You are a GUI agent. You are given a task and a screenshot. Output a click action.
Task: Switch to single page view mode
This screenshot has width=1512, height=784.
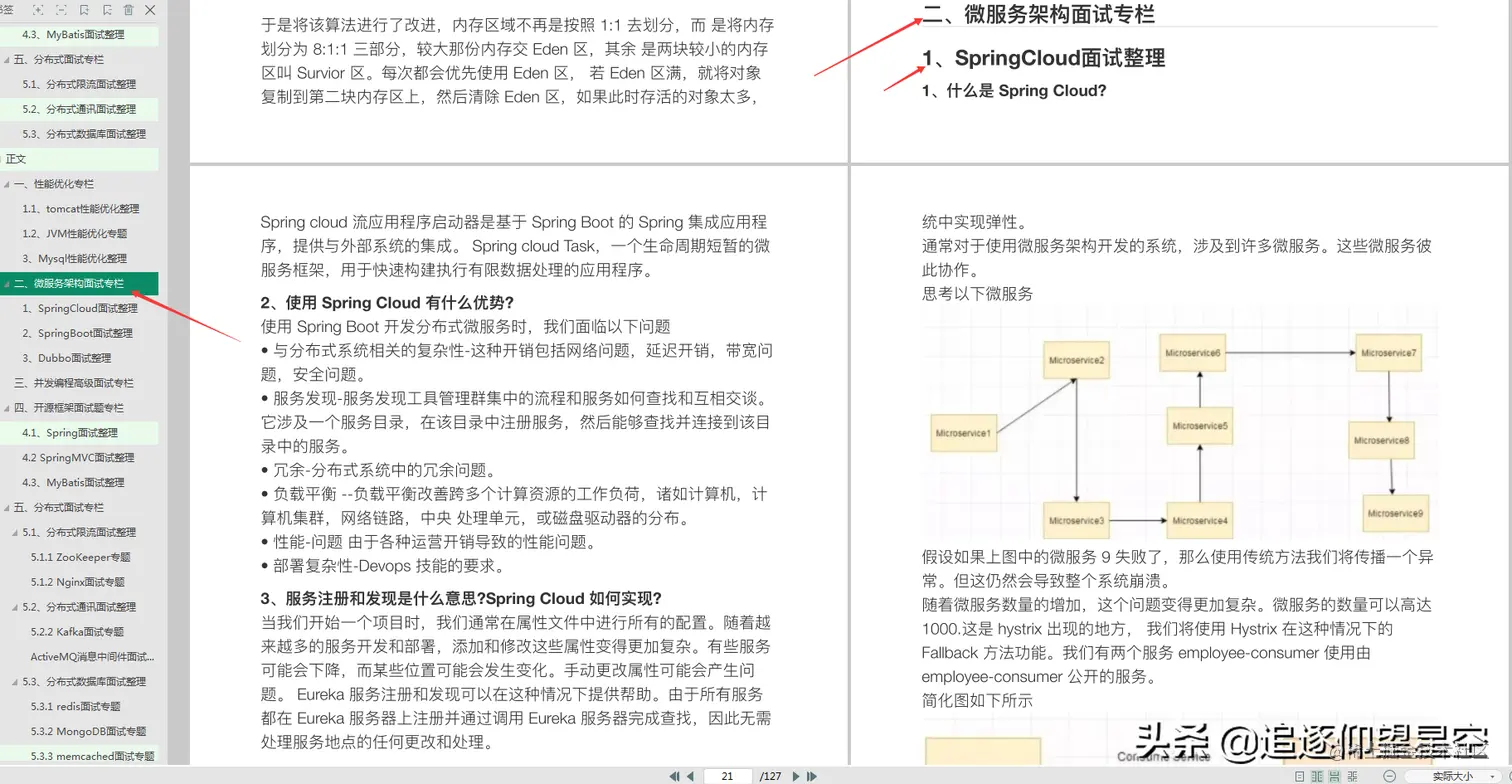pos(1300,776)
